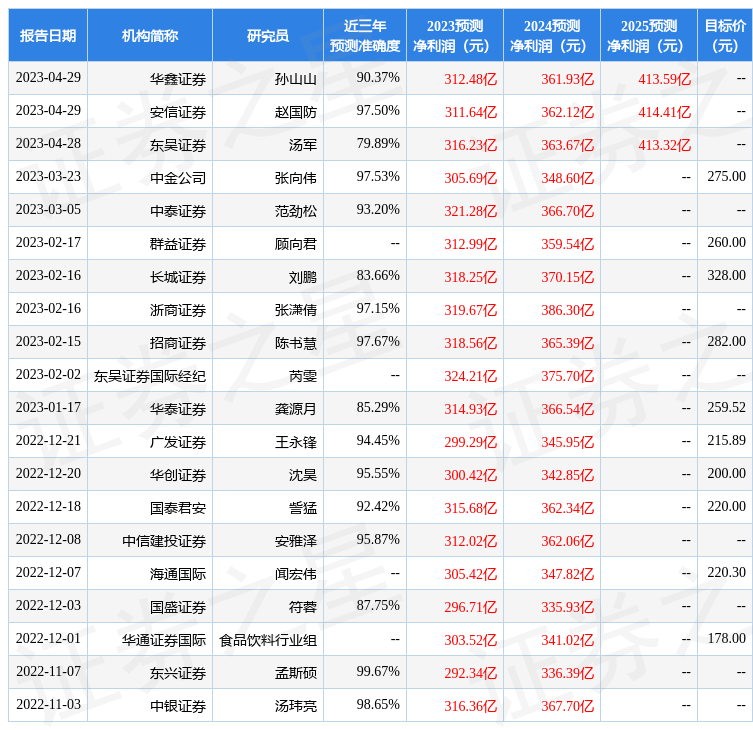
Task: Select the 386.30亿 2024 forecast value
Action: (x=567, y=310)
